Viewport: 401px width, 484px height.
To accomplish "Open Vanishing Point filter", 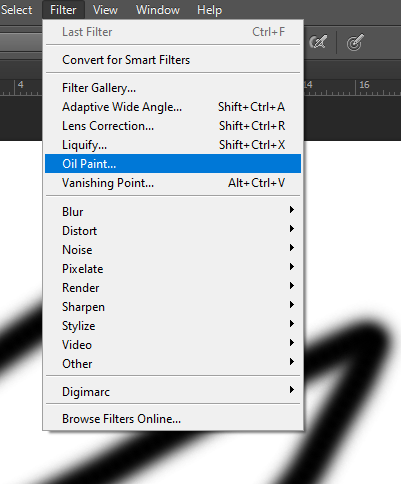I will tap(173, 183).
